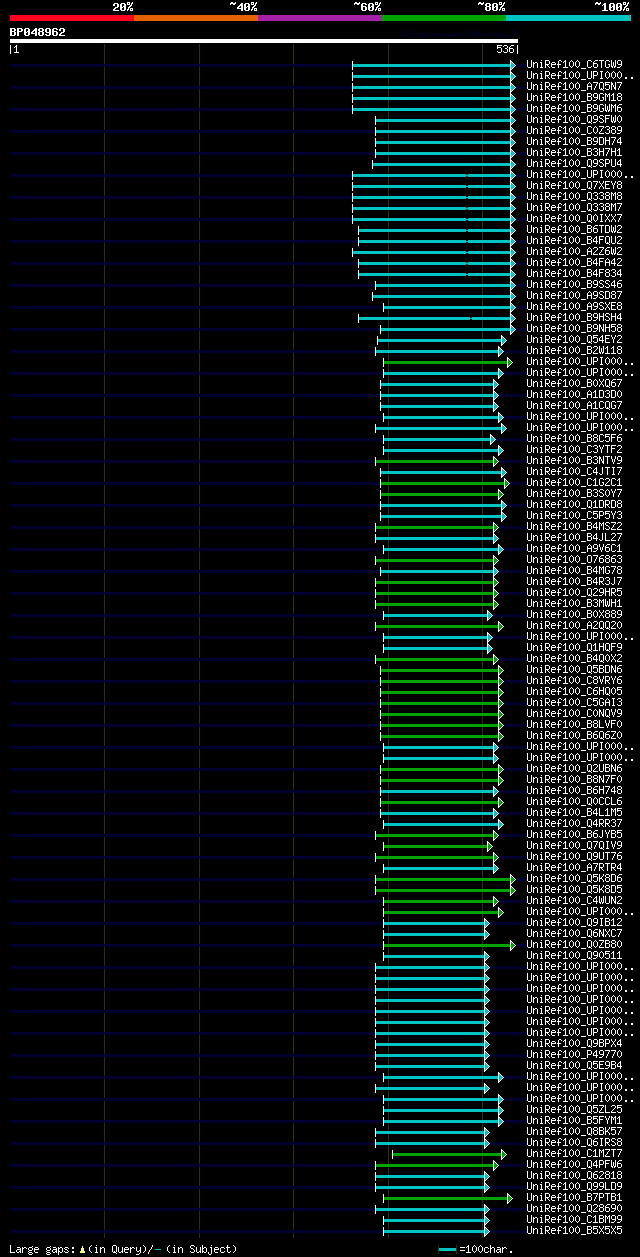Image resolution: width=640 pixels, height=1257 pixels.
Task: Select hit label UniRef100_Q9VT76
Action: (x=575, y=857)
